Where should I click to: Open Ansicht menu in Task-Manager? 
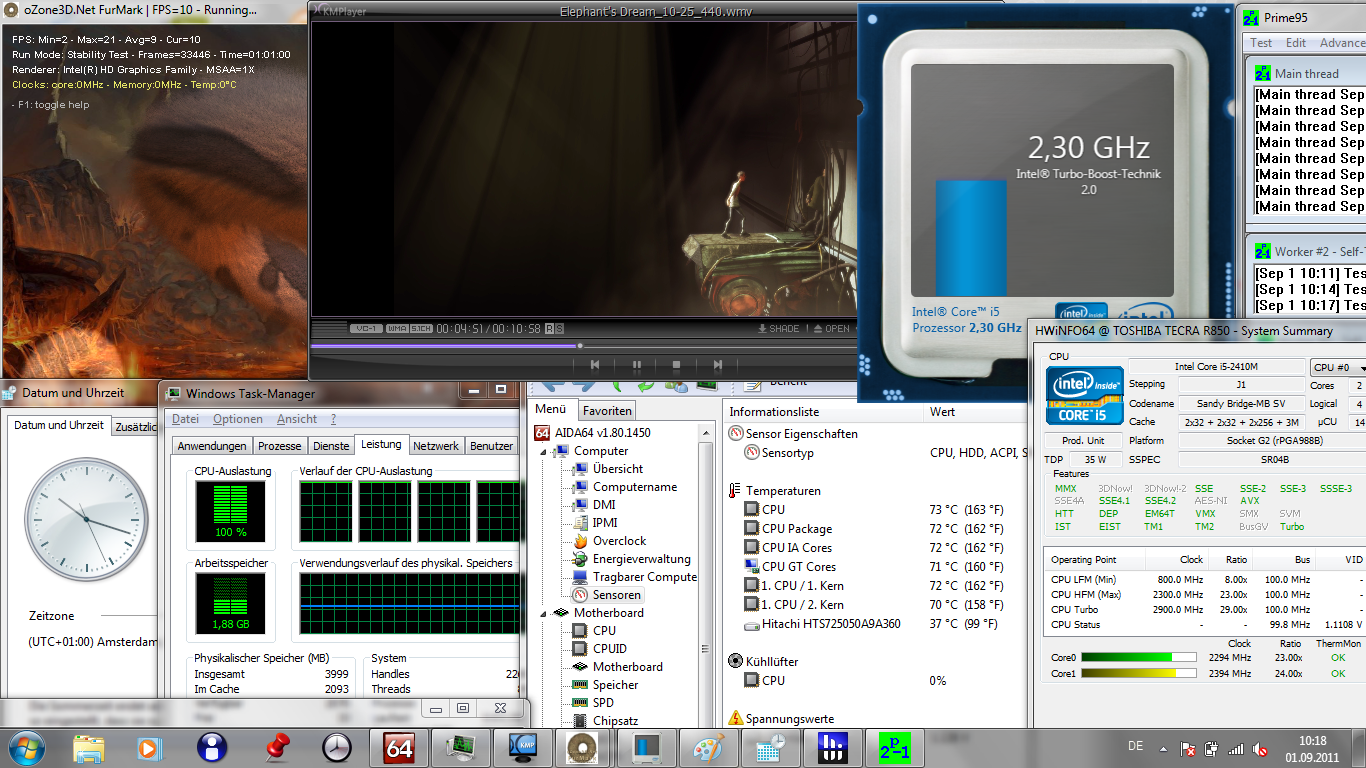point(297,419)
